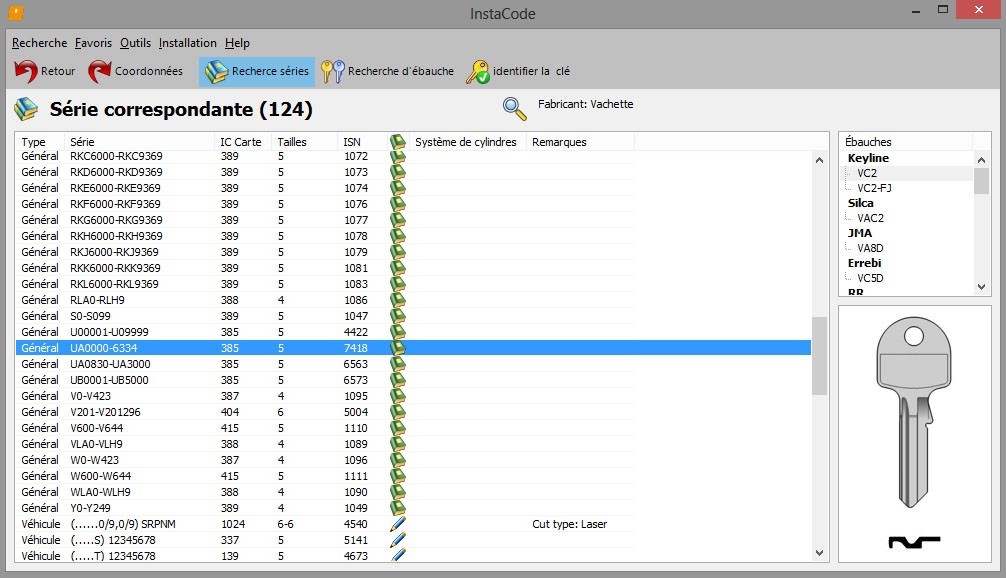Viewport: 1006px width, 578px height.
Task: Select VC2 blank under Keyline
Action: [x=867, y=173]
